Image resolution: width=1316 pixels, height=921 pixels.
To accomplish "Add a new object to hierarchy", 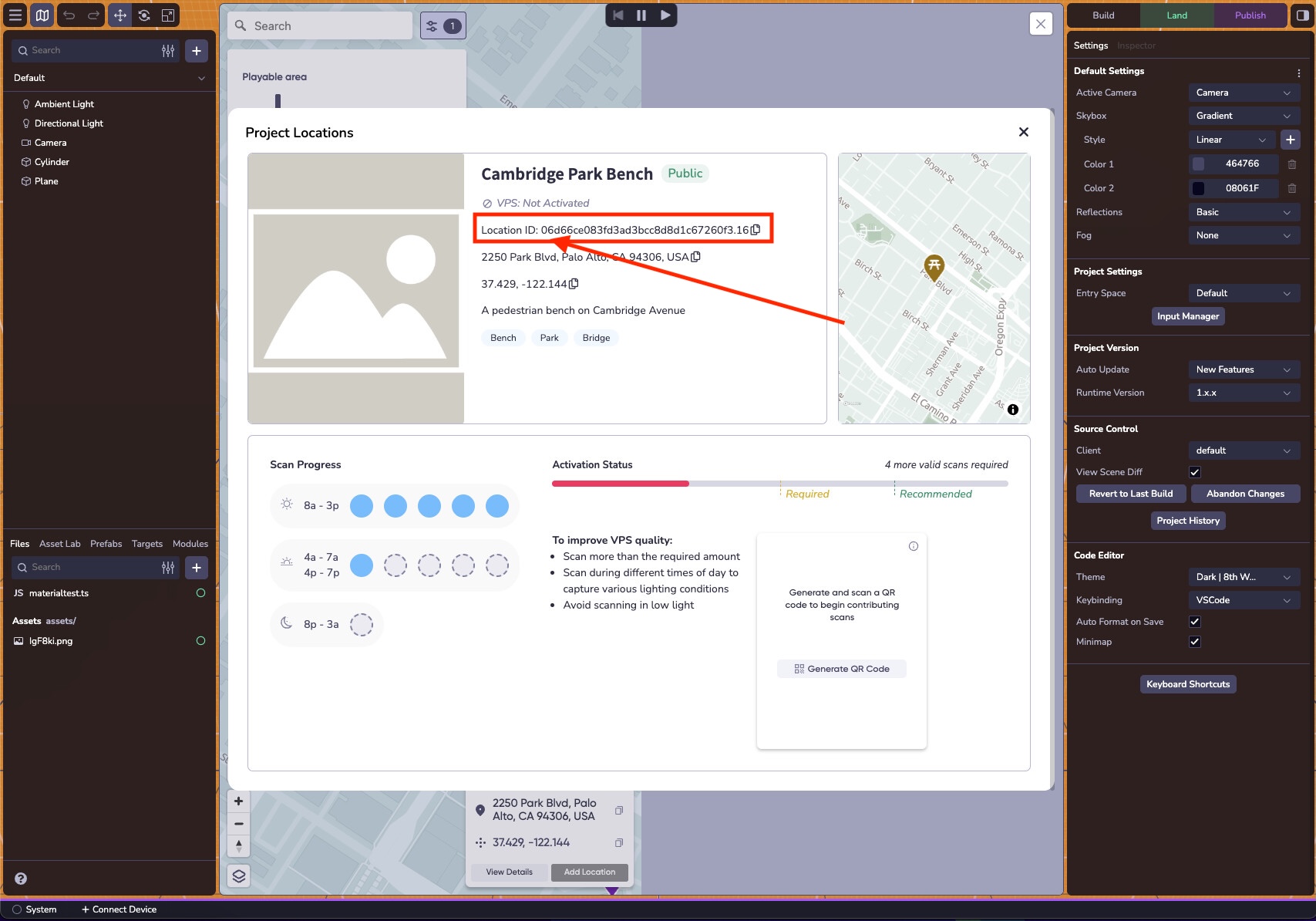I will click(197, 51).
